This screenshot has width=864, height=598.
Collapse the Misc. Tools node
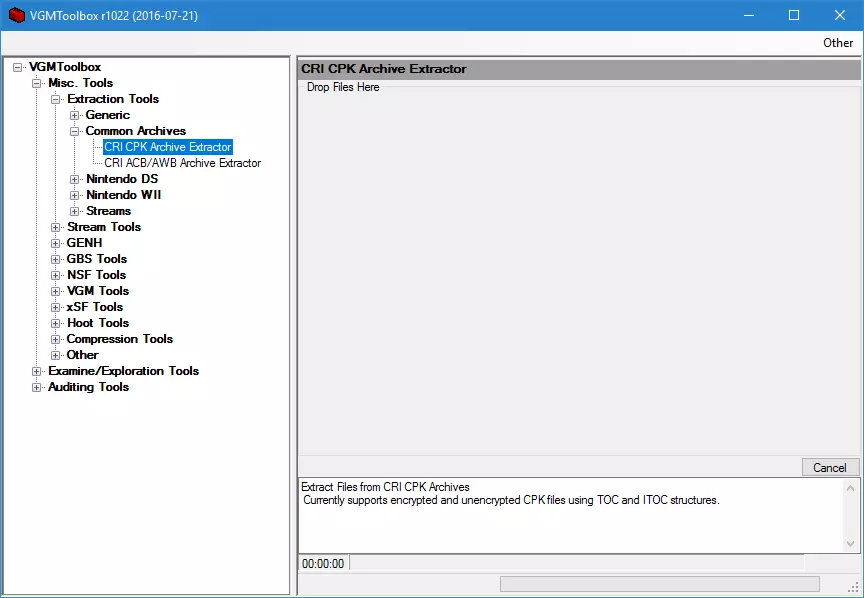(x=36, y=83)
